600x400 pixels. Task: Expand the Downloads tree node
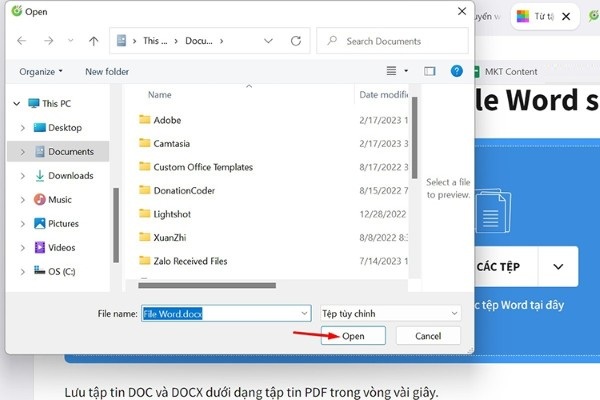pos(23,176)
